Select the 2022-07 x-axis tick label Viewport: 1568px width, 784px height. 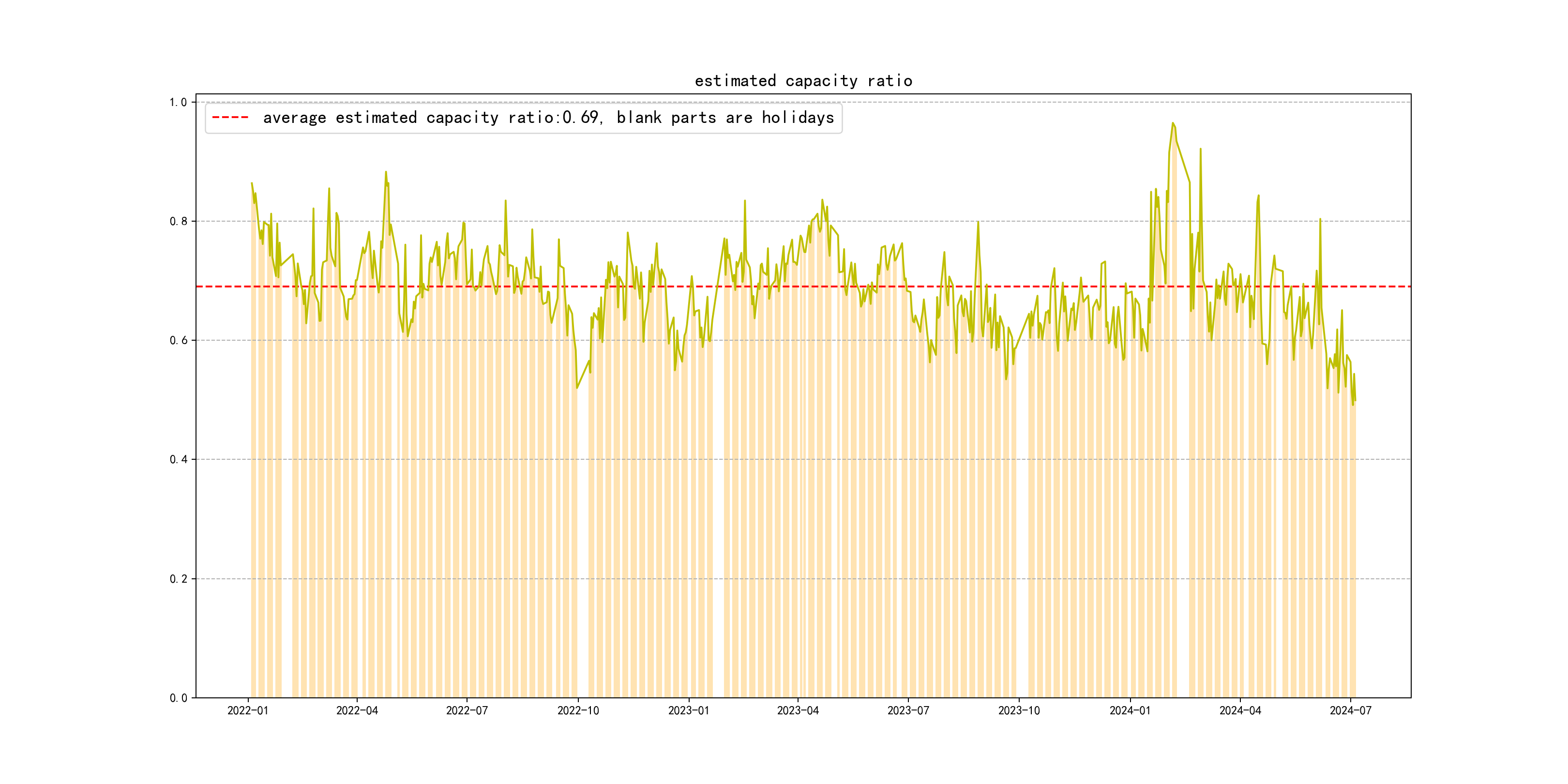click(467, 710)
